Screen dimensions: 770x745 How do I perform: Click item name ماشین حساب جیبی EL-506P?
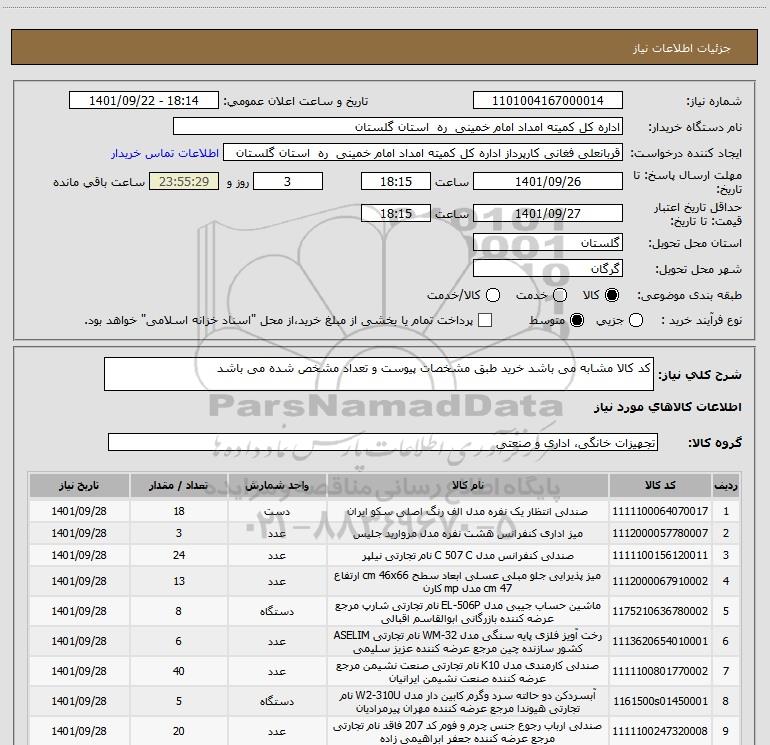point(468,611)
